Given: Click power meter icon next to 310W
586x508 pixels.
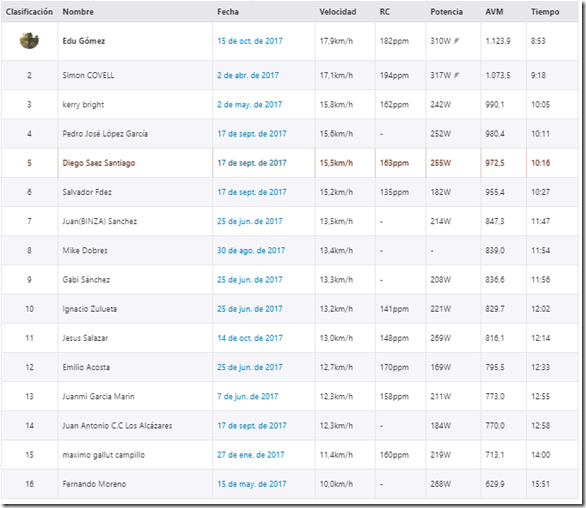Looking at the screenshot, I should tap(456, 41).
